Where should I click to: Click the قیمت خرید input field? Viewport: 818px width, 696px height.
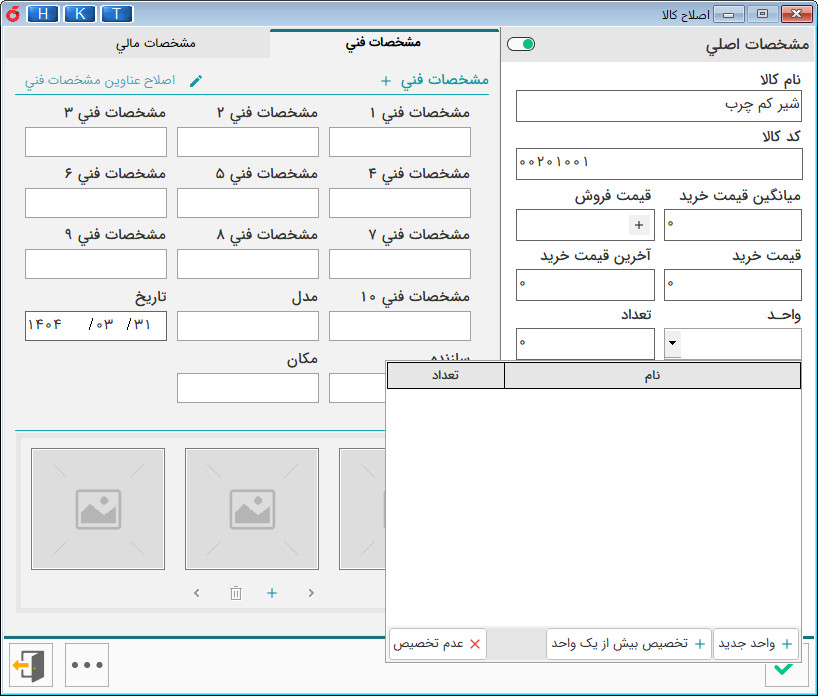click(732, 285)
